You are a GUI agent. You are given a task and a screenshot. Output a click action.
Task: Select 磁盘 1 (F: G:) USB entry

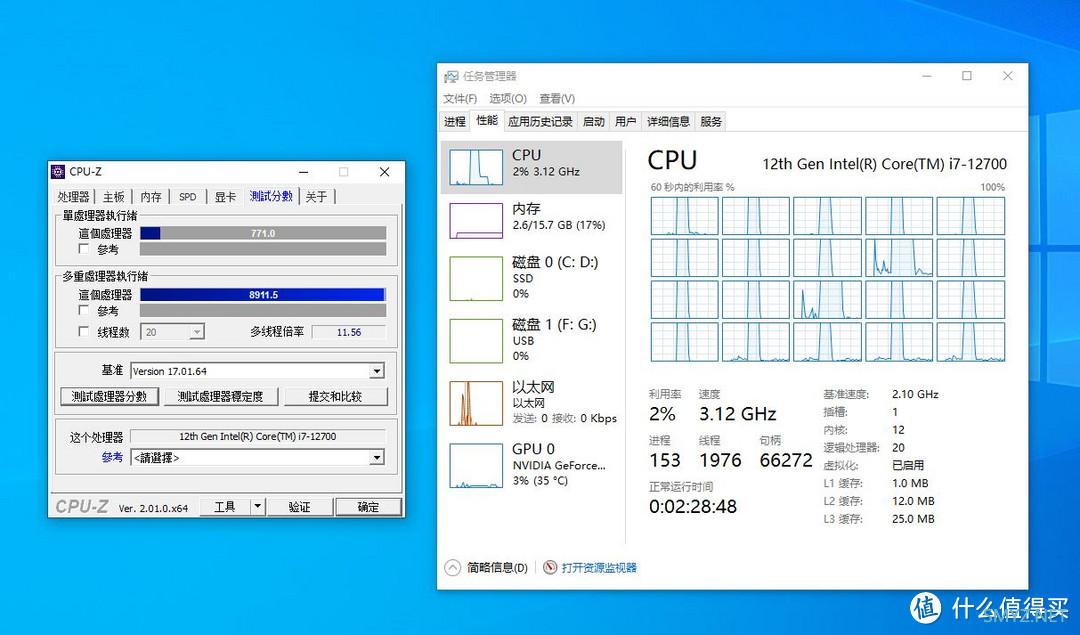[x=531, y=340]
